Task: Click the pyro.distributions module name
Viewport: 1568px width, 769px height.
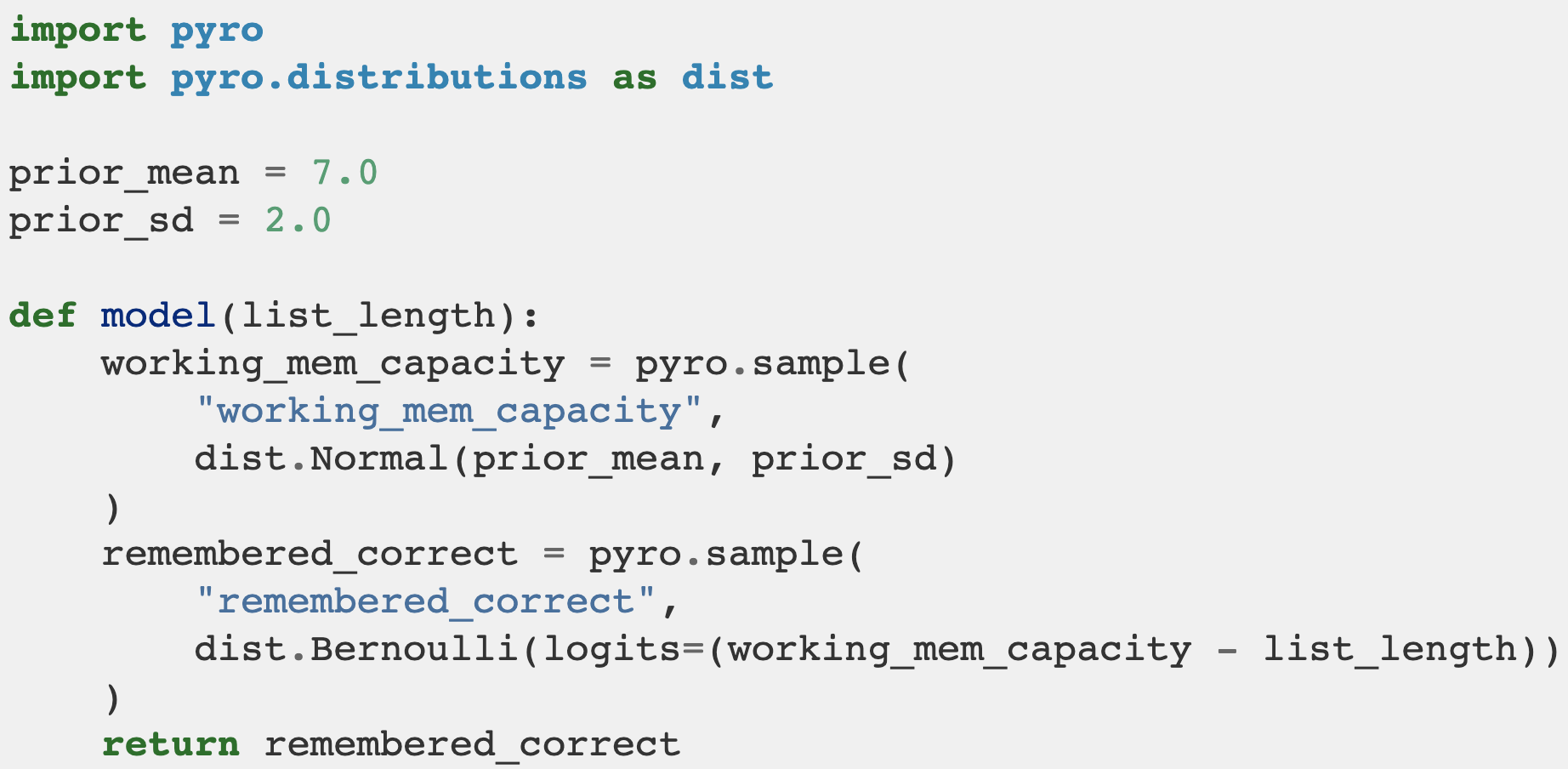Action: click(x=378, y=78)
